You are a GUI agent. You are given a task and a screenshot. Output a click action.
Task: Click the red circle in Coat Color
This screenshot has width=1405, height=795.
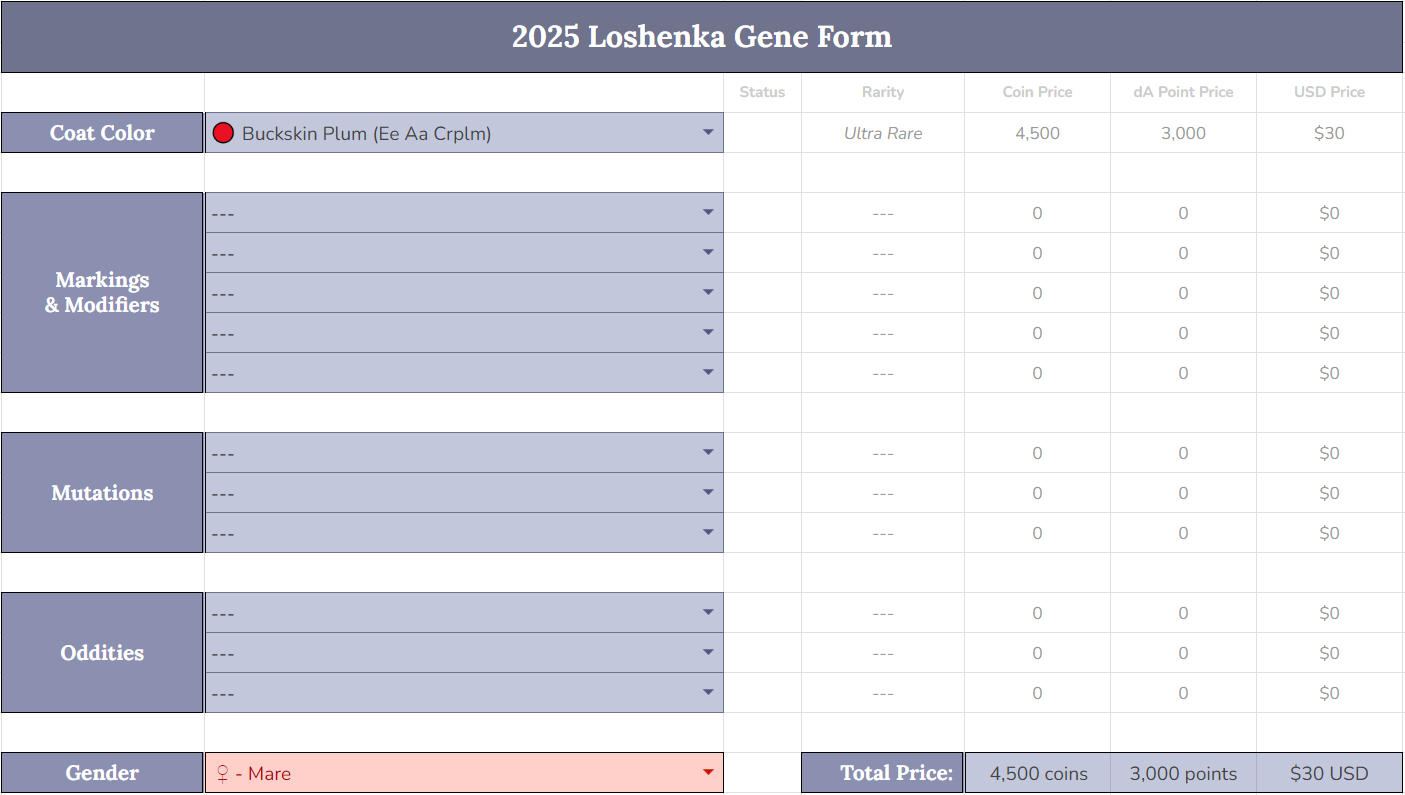[x=223, y=133]
